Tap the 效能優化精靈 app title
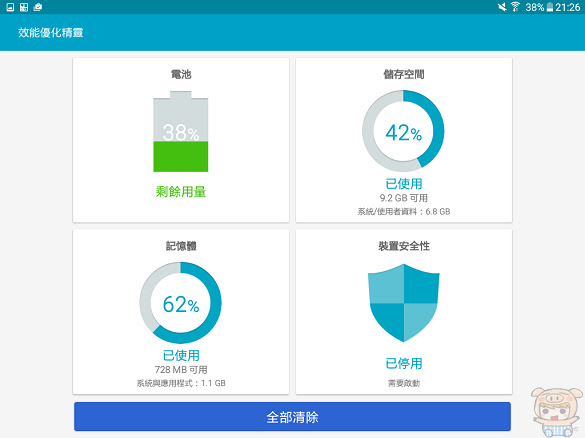 coord(50,32)
